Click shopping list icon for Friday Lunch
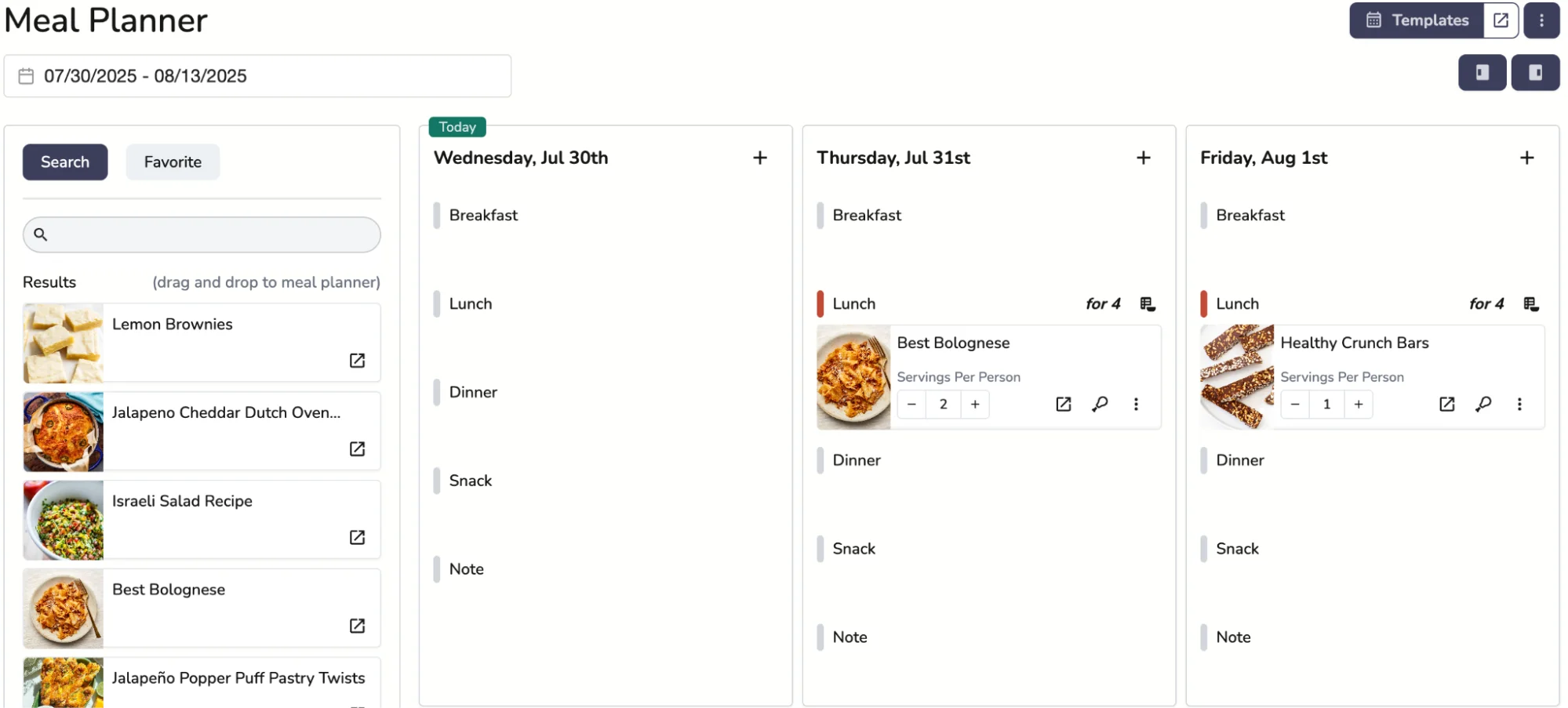 pos(1530,304)
